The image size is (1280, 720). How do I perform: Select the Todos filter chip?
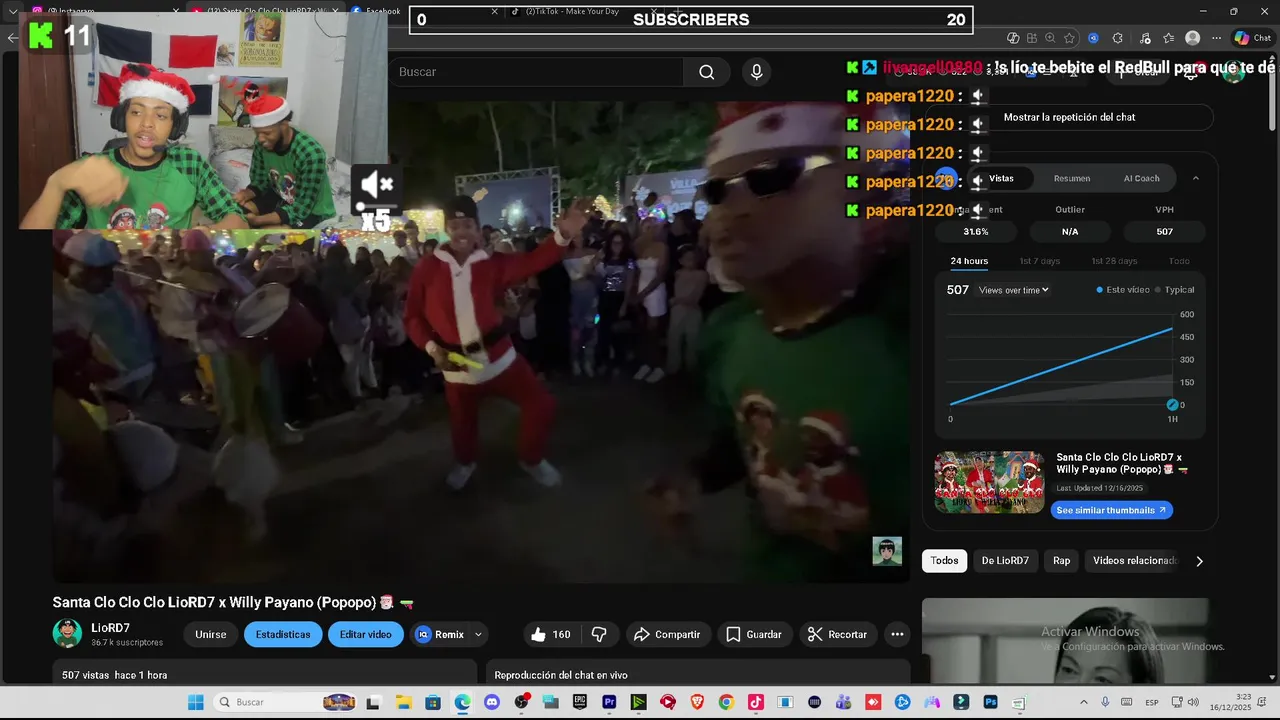tap(944, 561)
